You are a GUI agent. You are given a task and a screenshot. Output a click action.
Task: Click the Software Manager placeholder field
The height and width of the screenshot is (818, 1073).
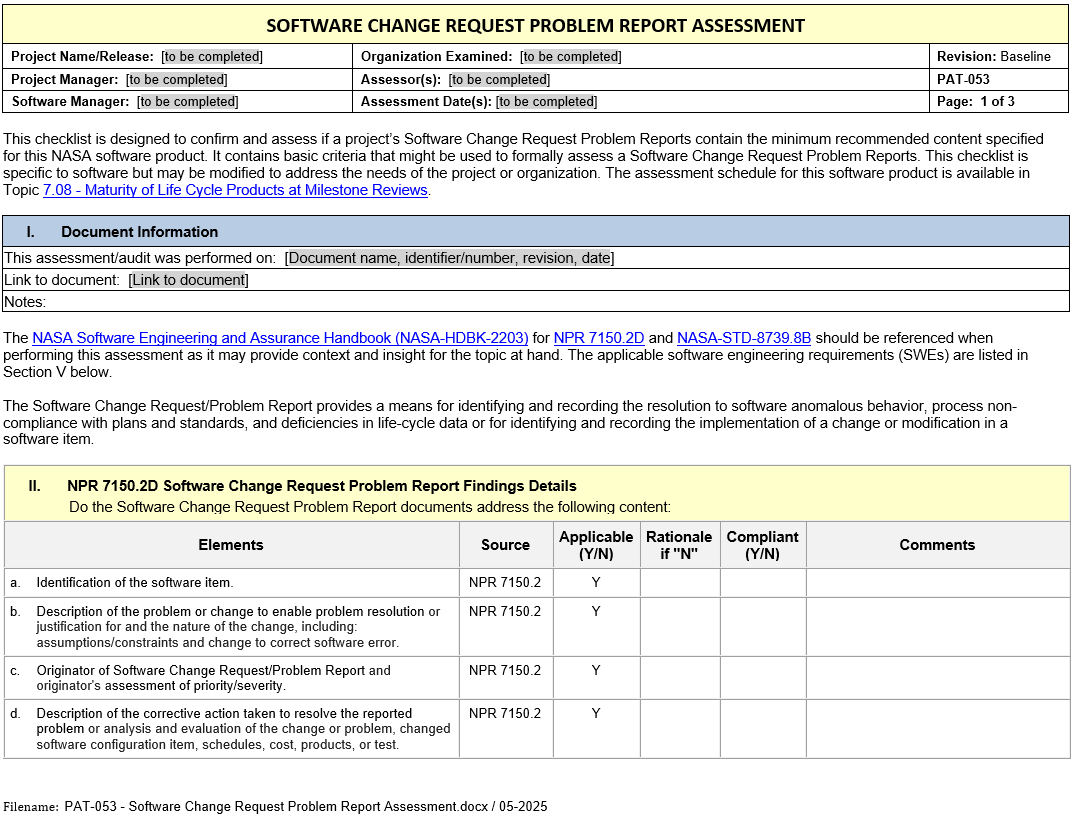[x=188, y=101]
